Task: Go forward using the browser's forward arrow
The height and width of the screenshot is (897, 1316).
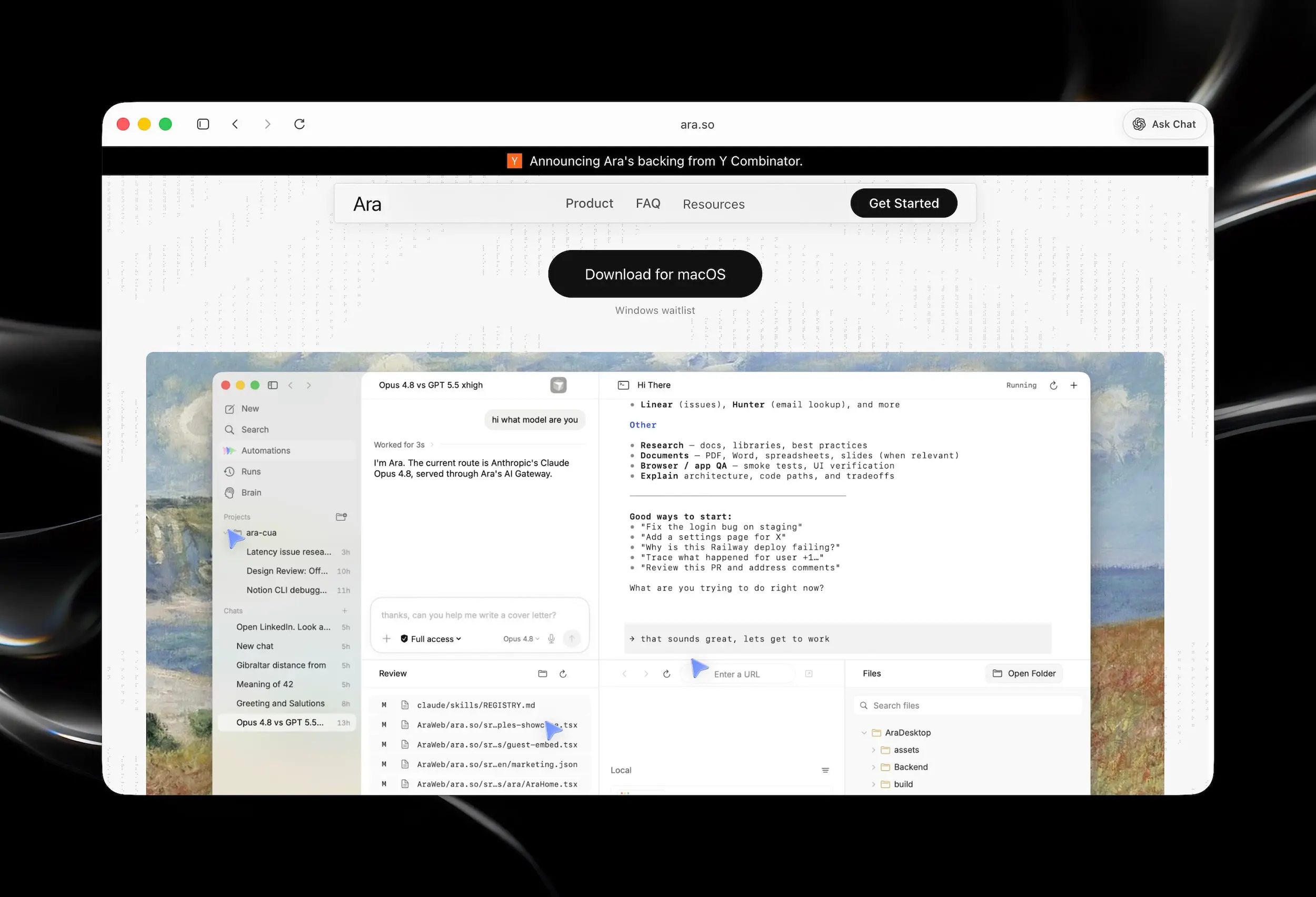Action: pyautogui.click(x=267, y=124)
